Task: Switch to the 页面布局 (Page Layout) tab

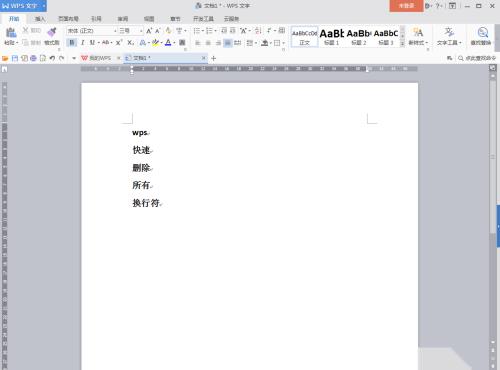Action: [x=68, y=19]
